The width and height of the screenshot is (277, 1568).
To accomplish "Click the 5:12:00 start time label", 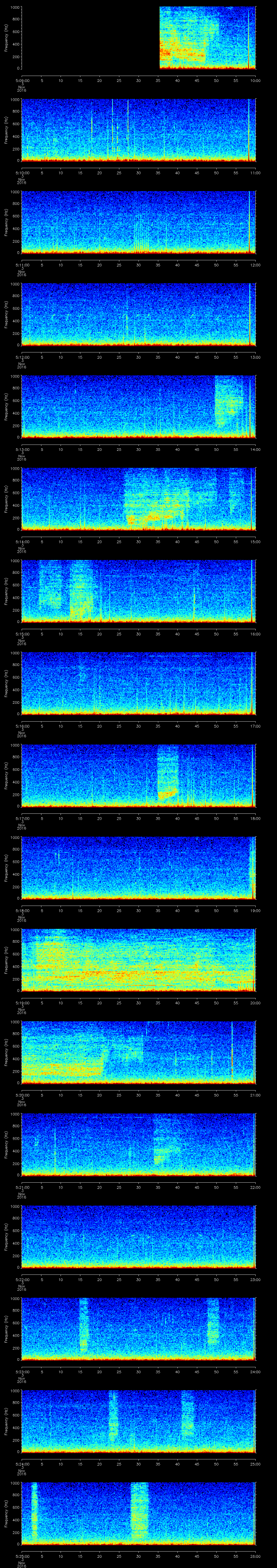I will coord(22,357).
